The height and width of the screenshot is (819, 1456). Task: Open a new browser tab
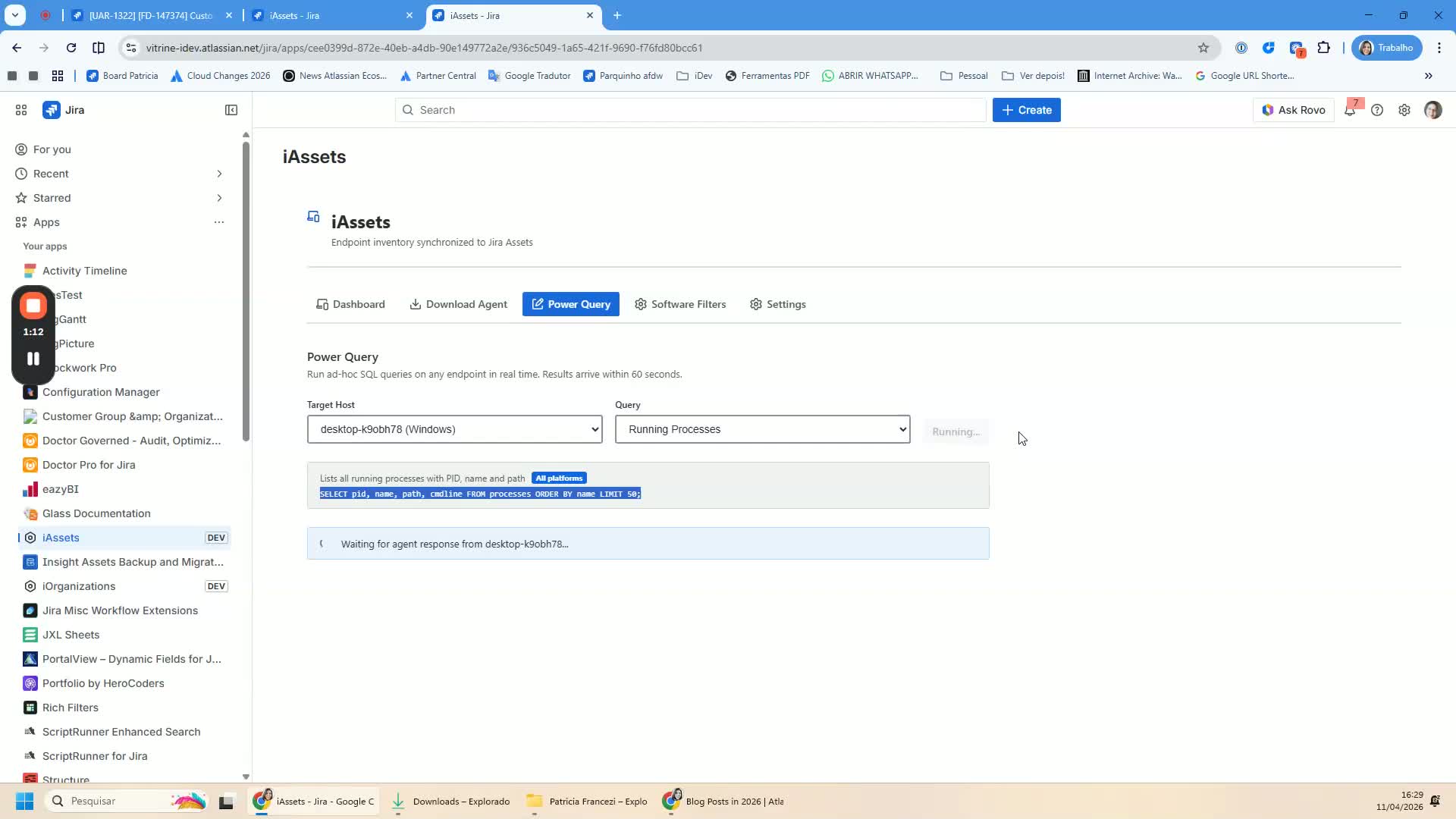click(x=617, y=15)
